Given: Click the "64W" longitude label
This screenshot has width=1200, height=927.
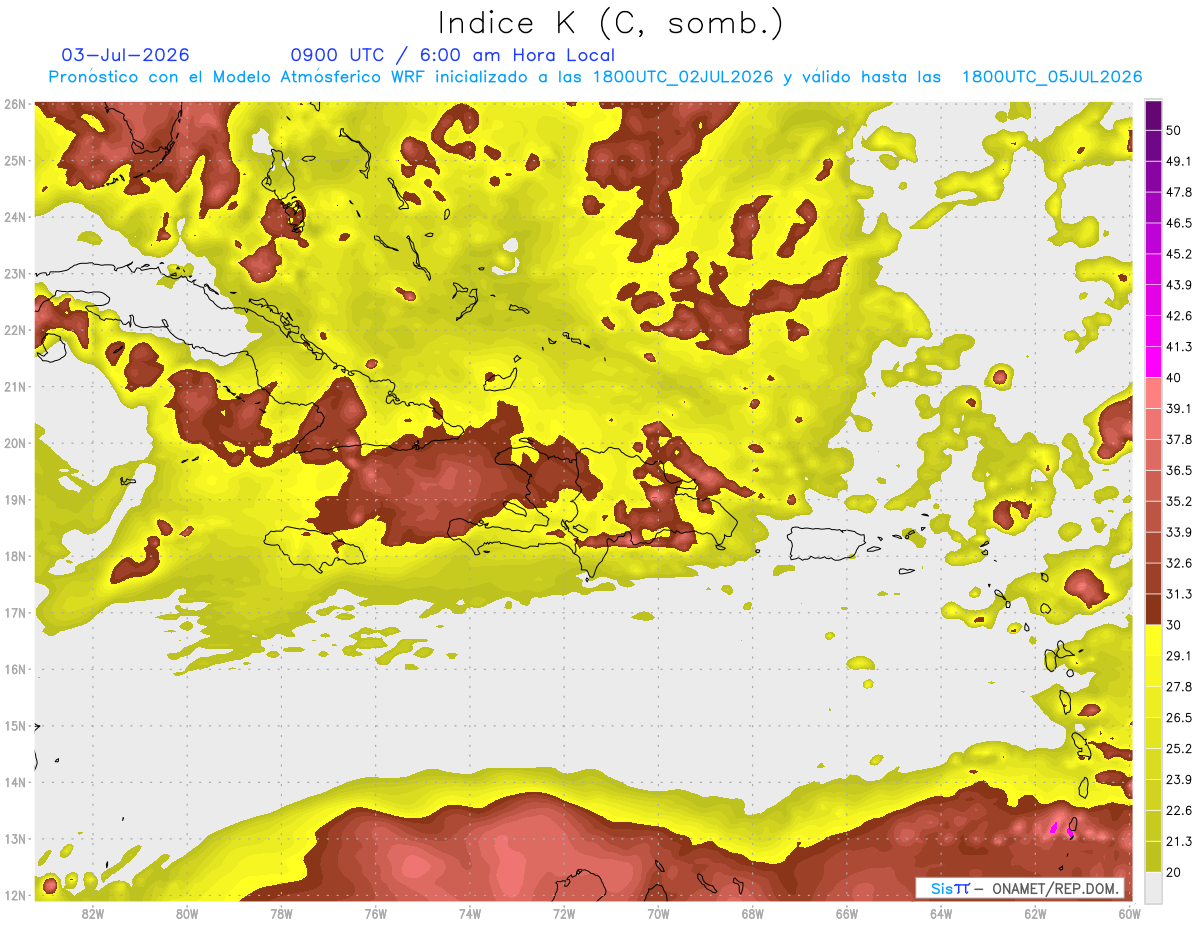Looking at the screenshot, I should point(941,913).
